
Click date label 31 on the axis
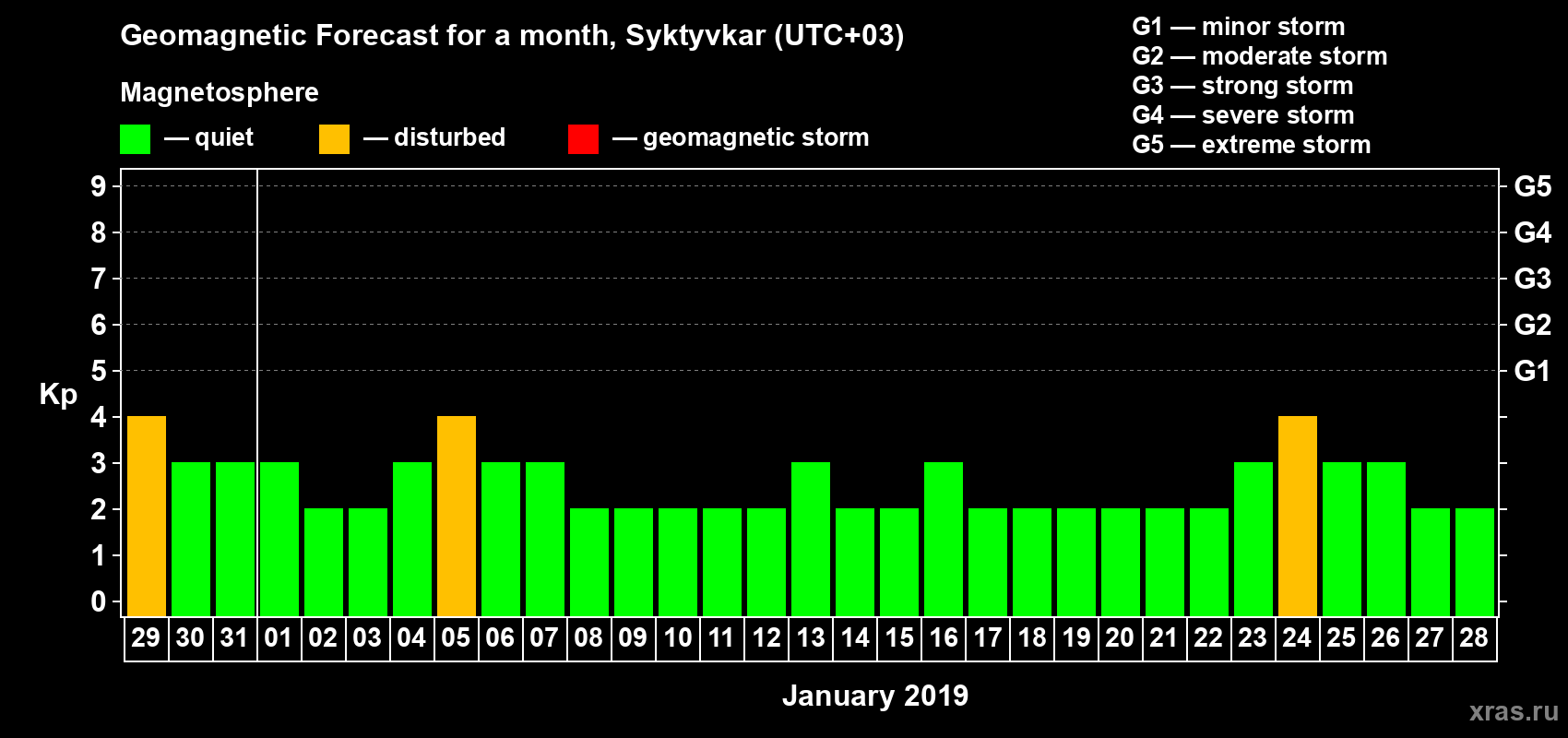234,637
